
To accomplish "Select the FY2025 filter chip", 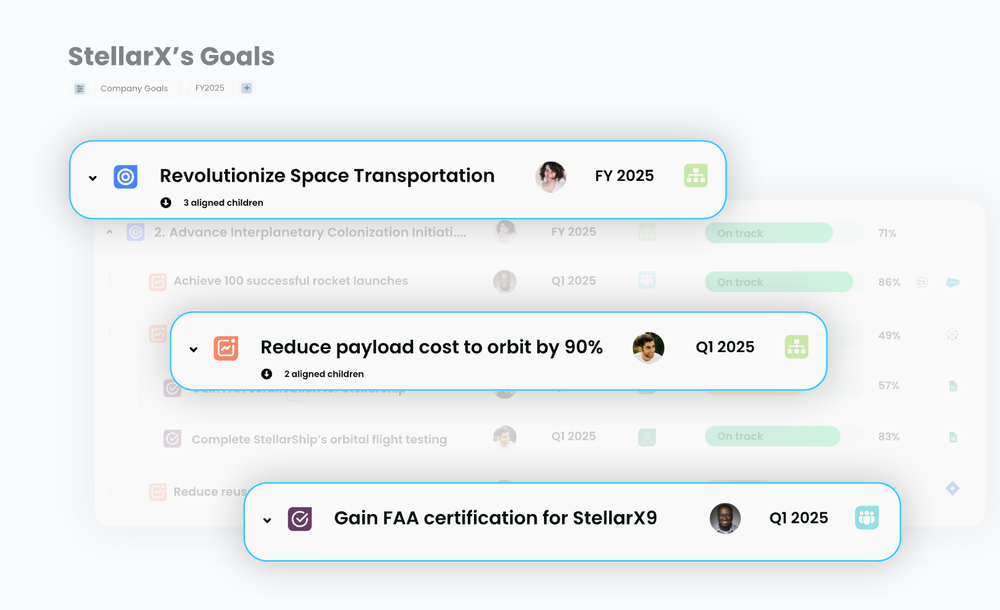I will pyautogui.click(x=209, y=88).
